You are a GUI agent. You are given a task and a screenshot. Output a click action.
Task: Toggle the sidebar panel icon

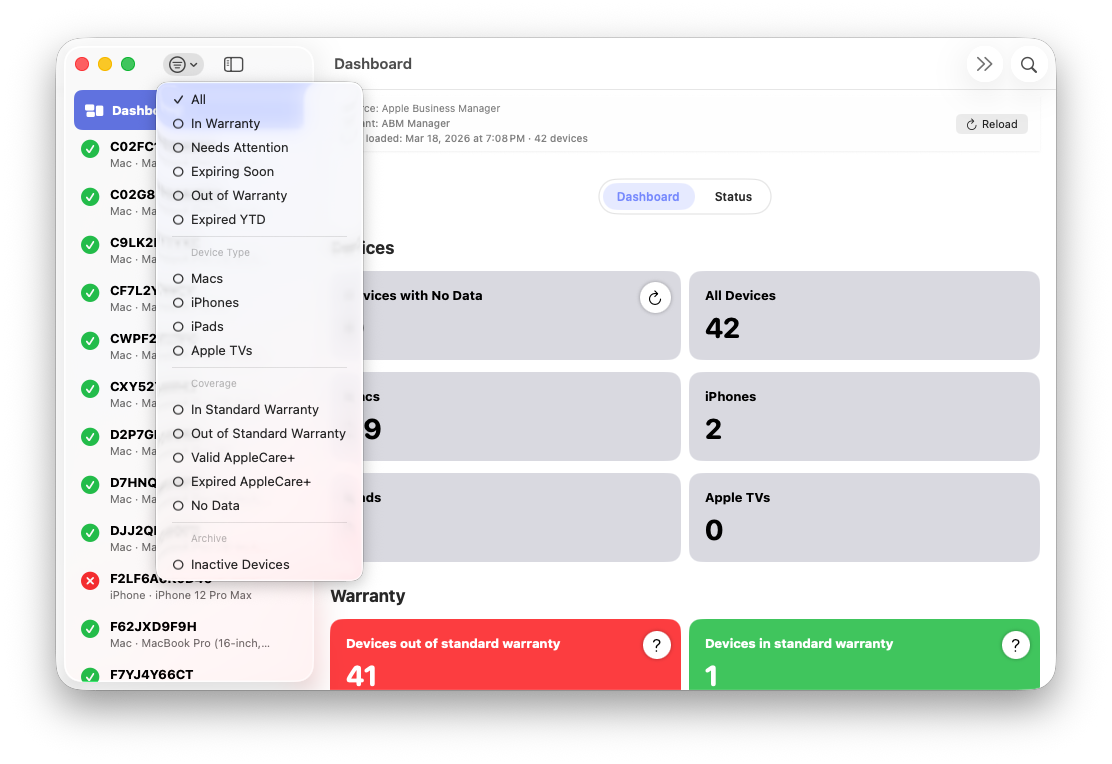pos(233,64)
